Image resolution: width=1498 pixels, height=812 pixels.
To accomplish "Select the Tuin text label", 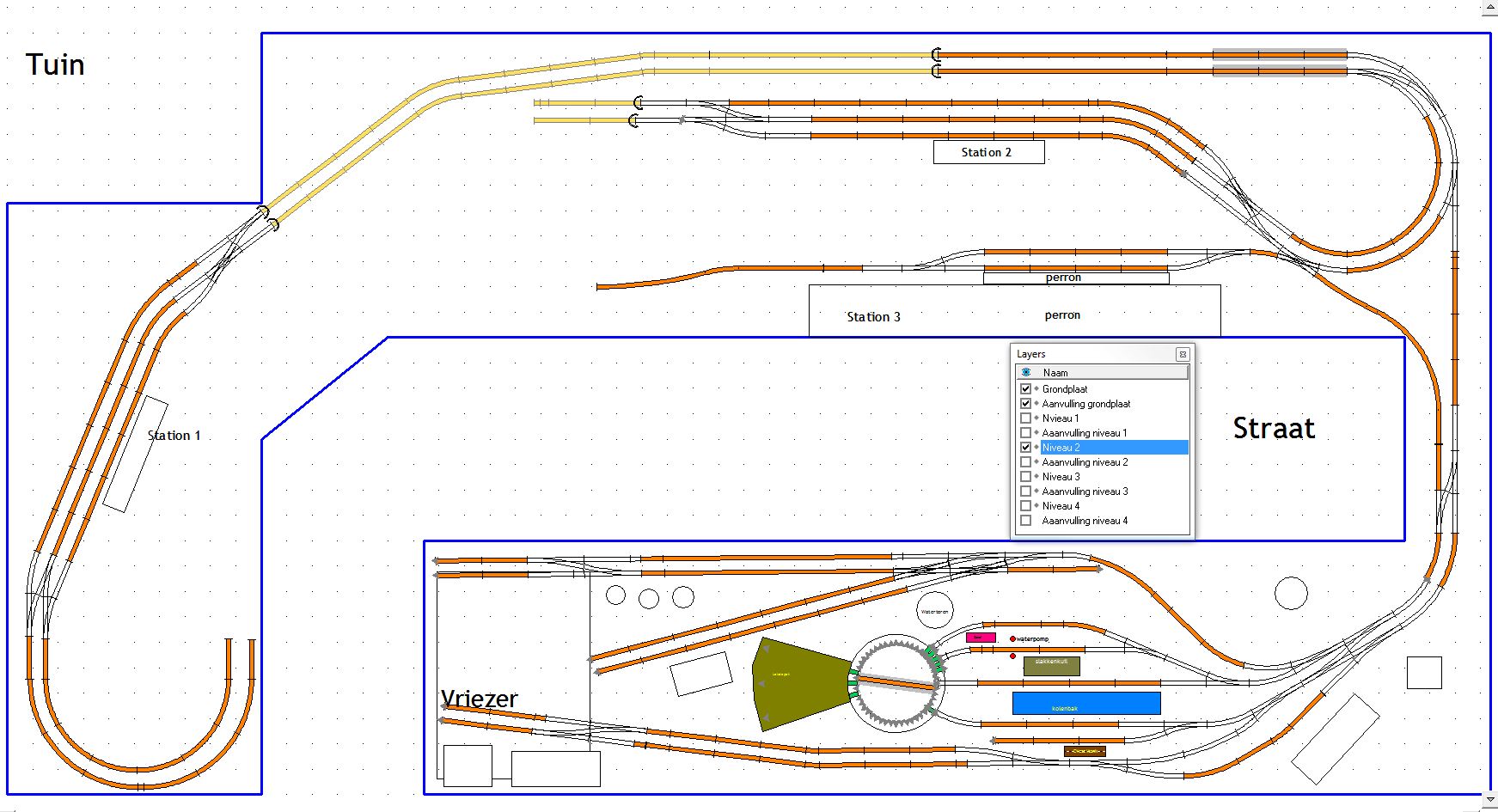I will (55, 64).
